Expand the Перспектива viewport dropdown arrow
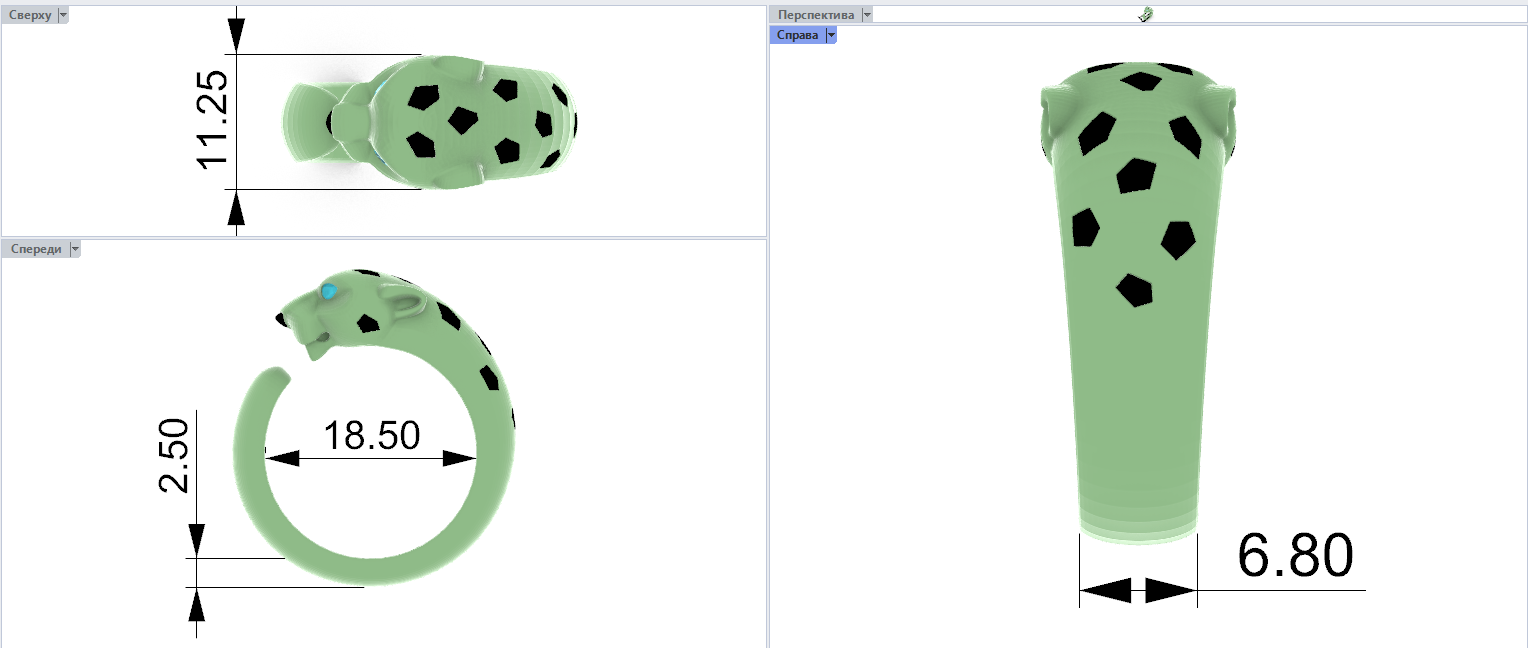Viewport: 1528px width, 648px height. [866, 15]
